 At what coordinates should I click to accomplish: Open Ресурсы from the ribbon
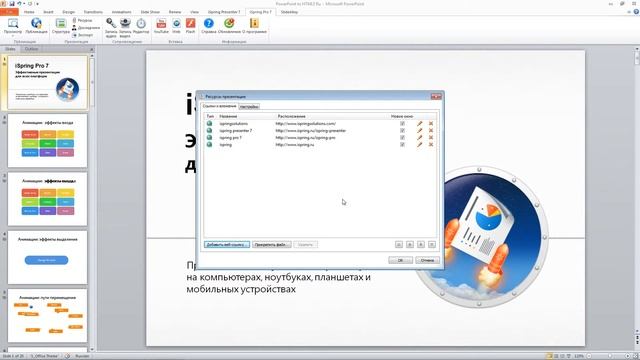click(x=82, y=20)
